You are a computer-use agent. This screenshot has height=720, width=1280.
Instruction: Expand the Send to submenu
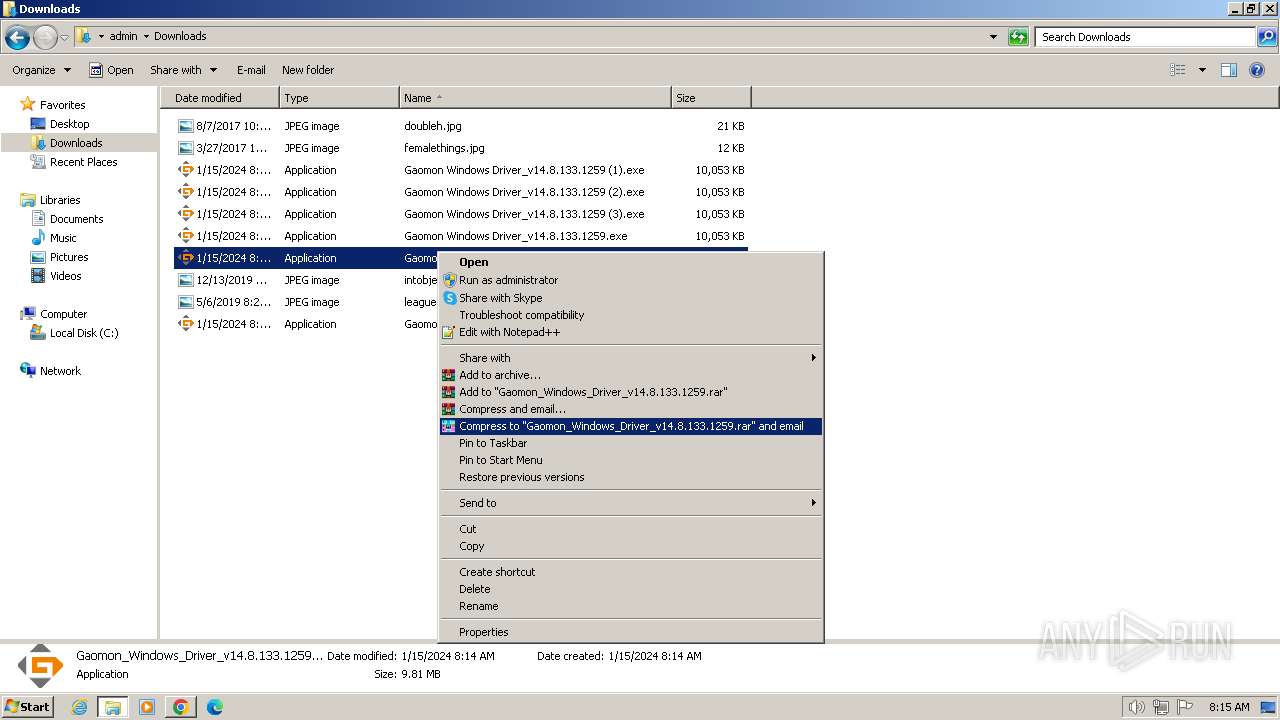(x=630, y=503)
